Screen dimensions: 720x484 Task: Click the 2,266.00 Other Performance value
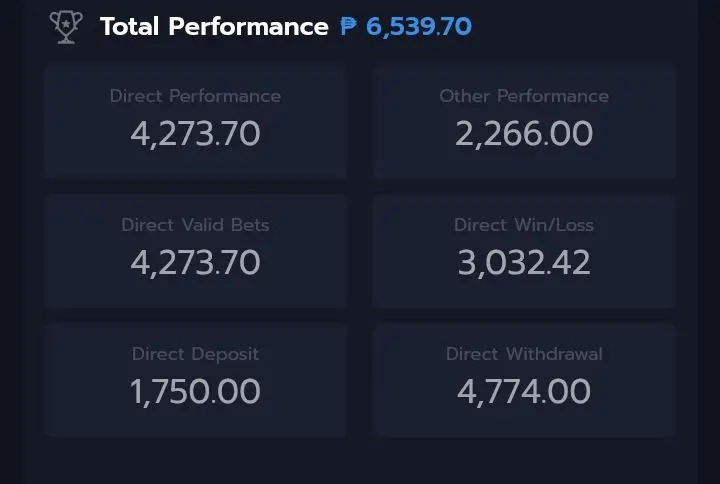click(x=524, y=134)
